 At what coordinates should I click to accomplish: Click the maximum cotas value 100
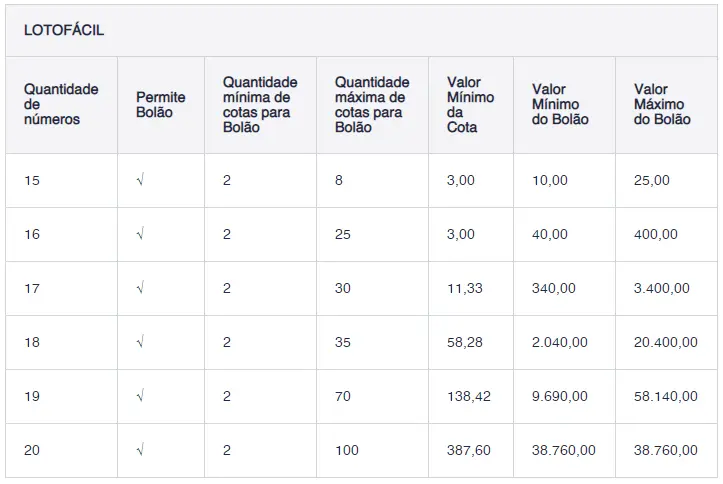[x=346, y=451]
